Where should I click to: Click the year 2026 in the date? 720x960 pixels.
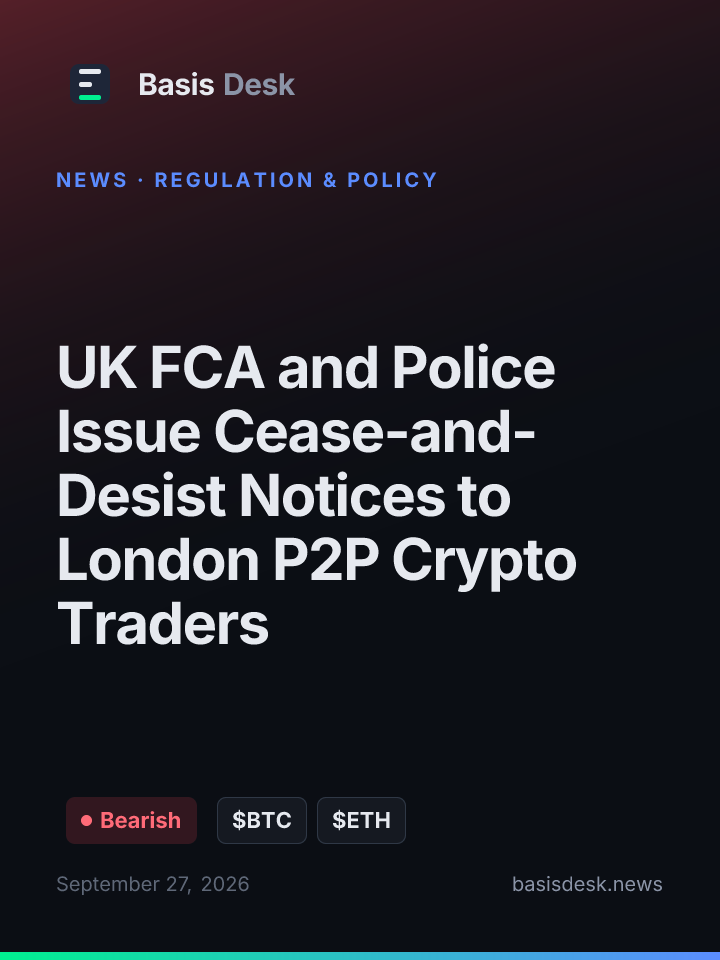point(225,884)
